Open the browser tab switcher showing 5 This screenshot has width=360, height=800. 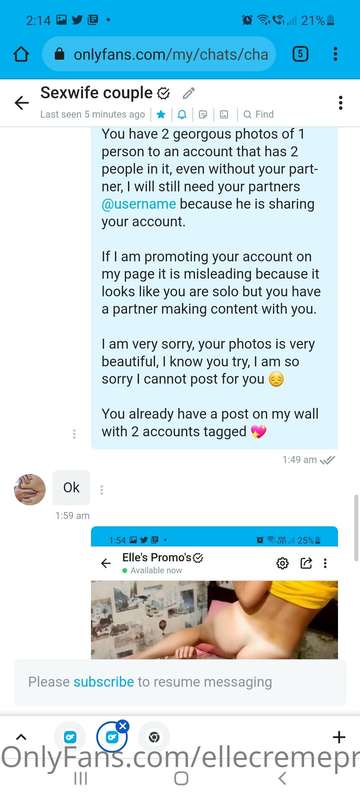coord(300,54)
